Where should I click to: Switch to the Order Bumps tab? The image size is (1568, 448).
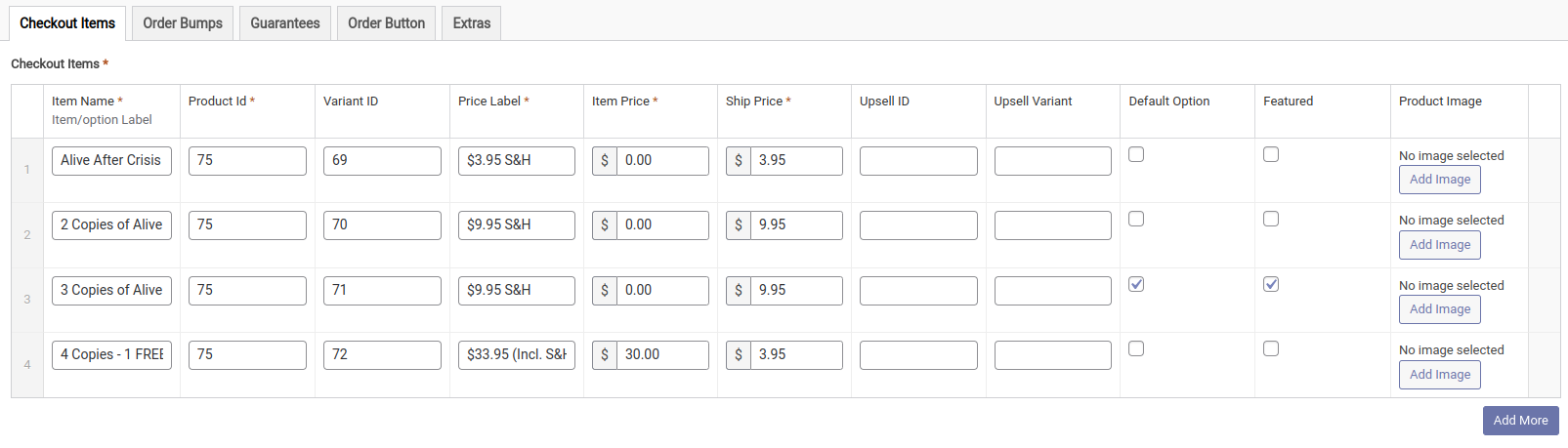pos(183,23)
